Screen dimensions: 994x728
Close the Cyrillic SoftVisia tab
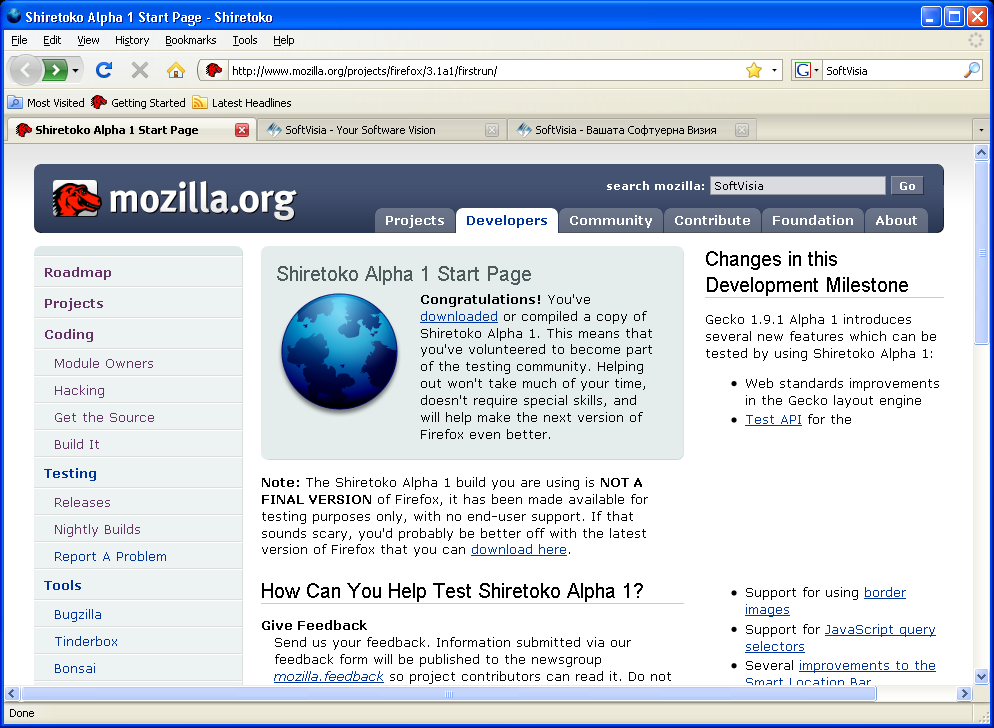point(742,130)
